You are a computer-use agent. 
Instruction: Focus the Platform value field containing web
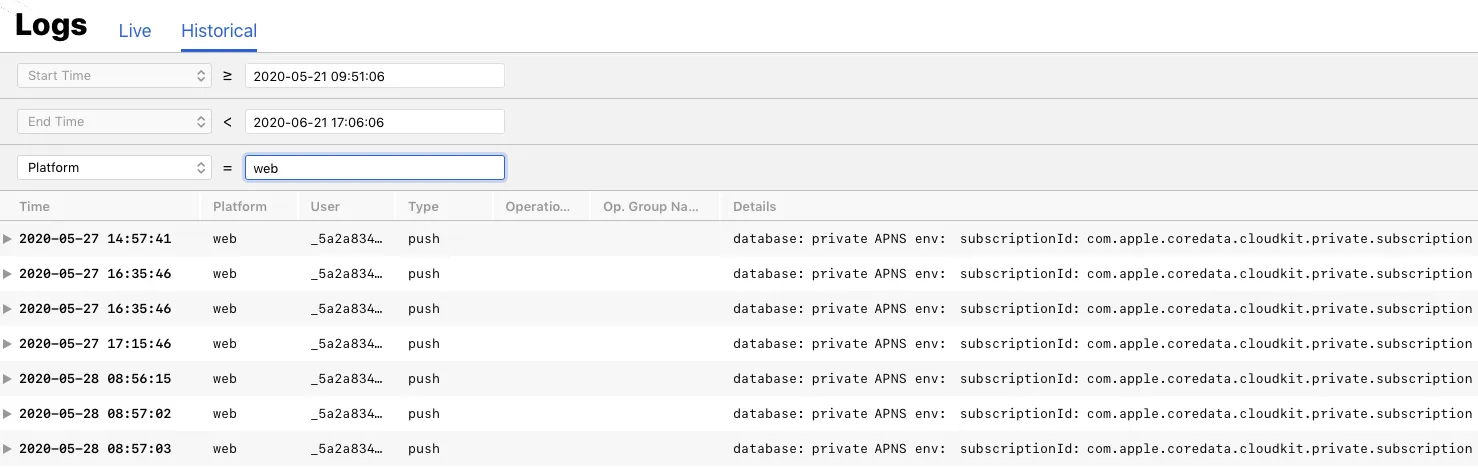coord(374,168)
